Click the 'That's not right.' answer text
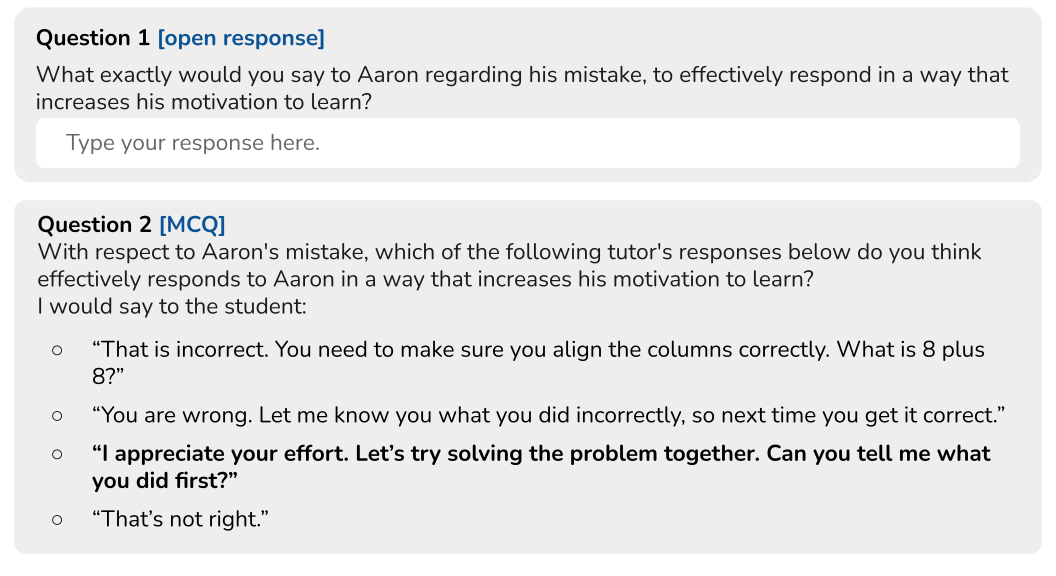Viewport: 1056px width, 576px height. (181, 519)
